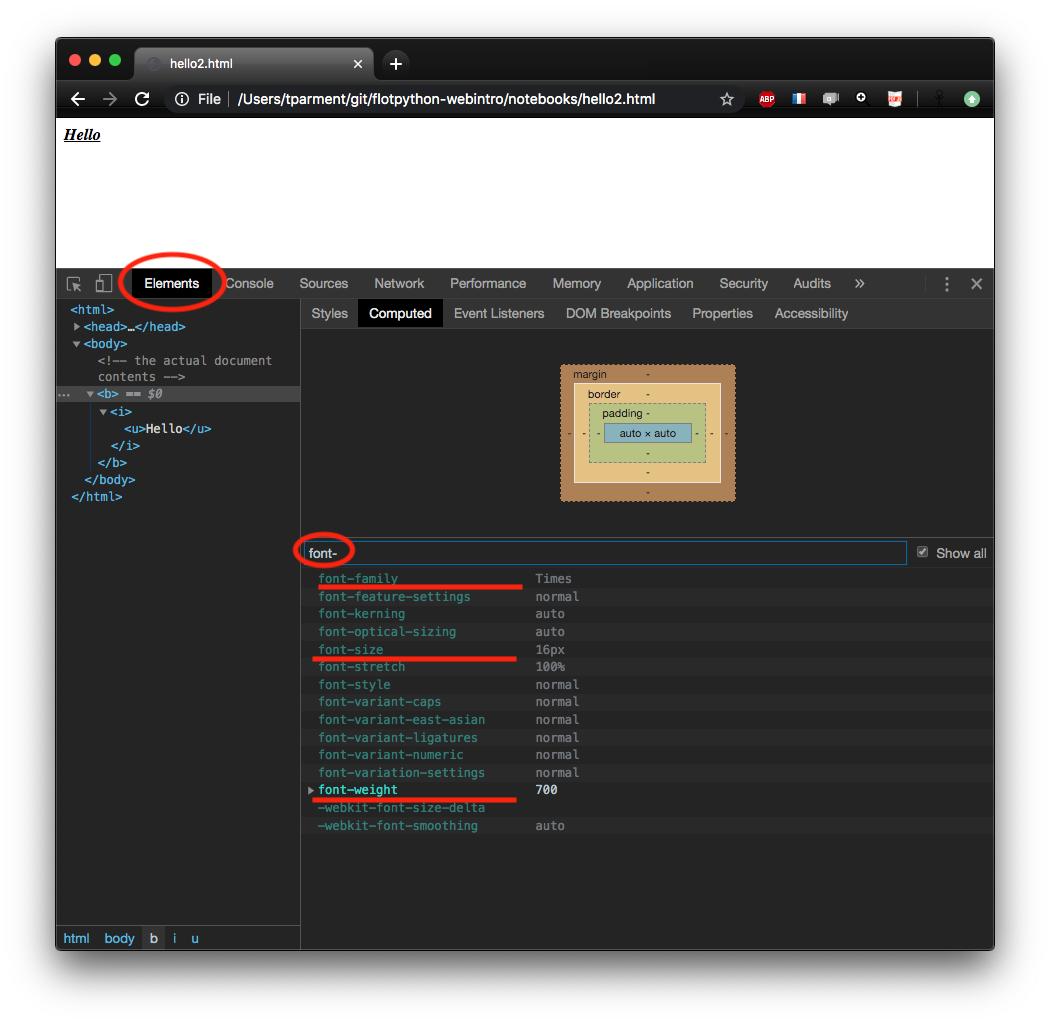Open a new browser tab with the plus icon
This screenshot has height=1024, width=1050.
point(394,62)
